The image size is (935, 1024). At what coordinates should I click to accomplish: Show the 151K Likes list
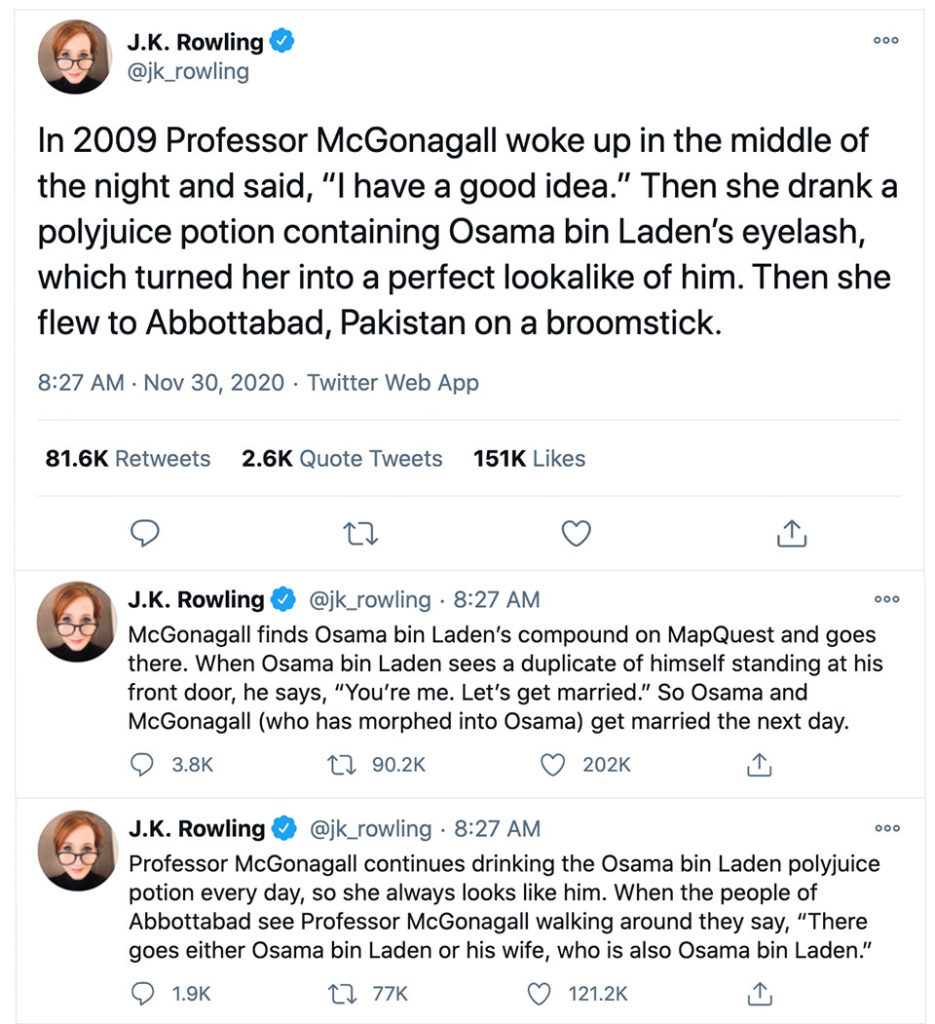(x=529, y=459)
